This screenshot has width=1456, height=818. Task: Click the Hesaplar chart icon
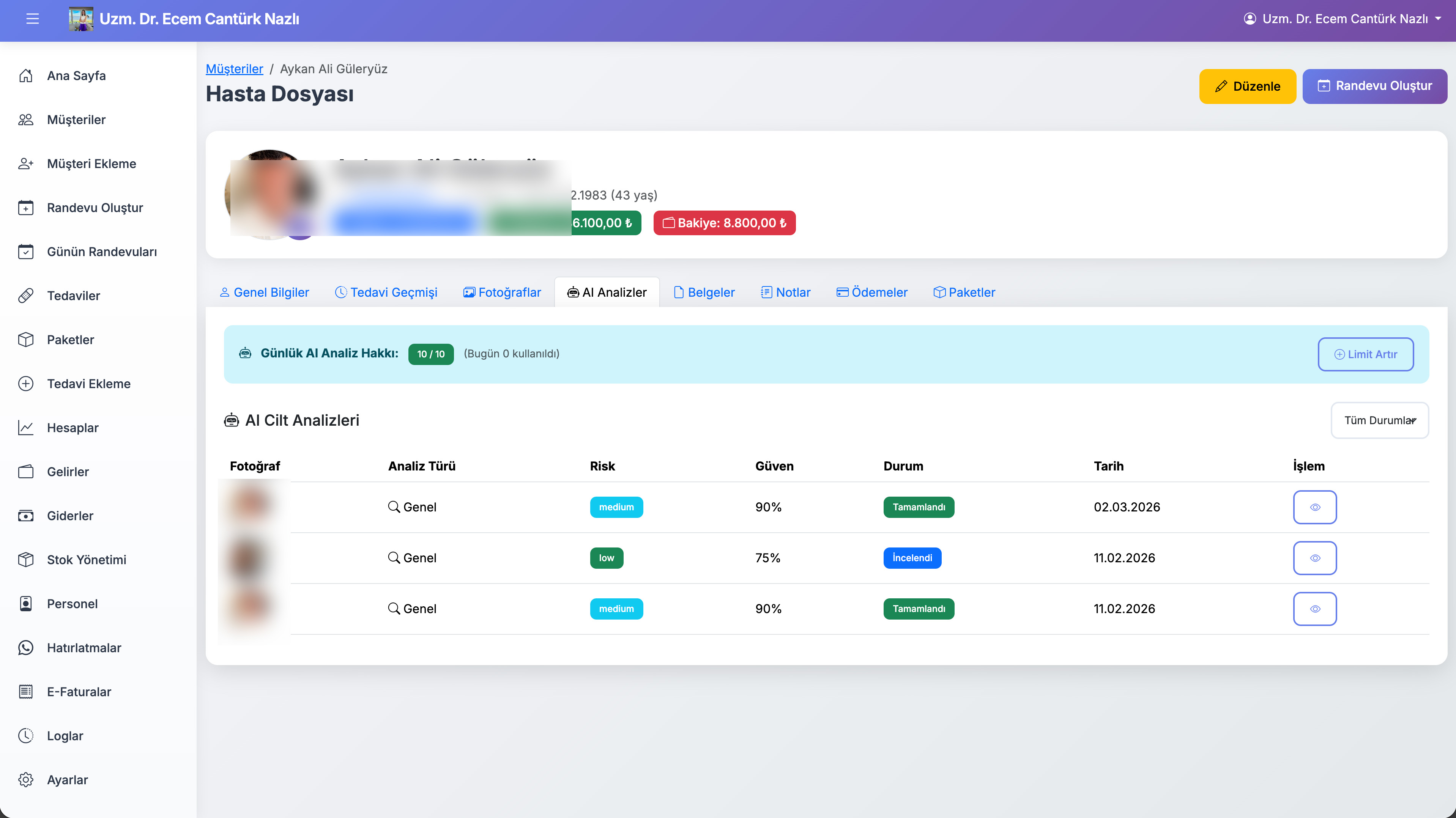25,428
